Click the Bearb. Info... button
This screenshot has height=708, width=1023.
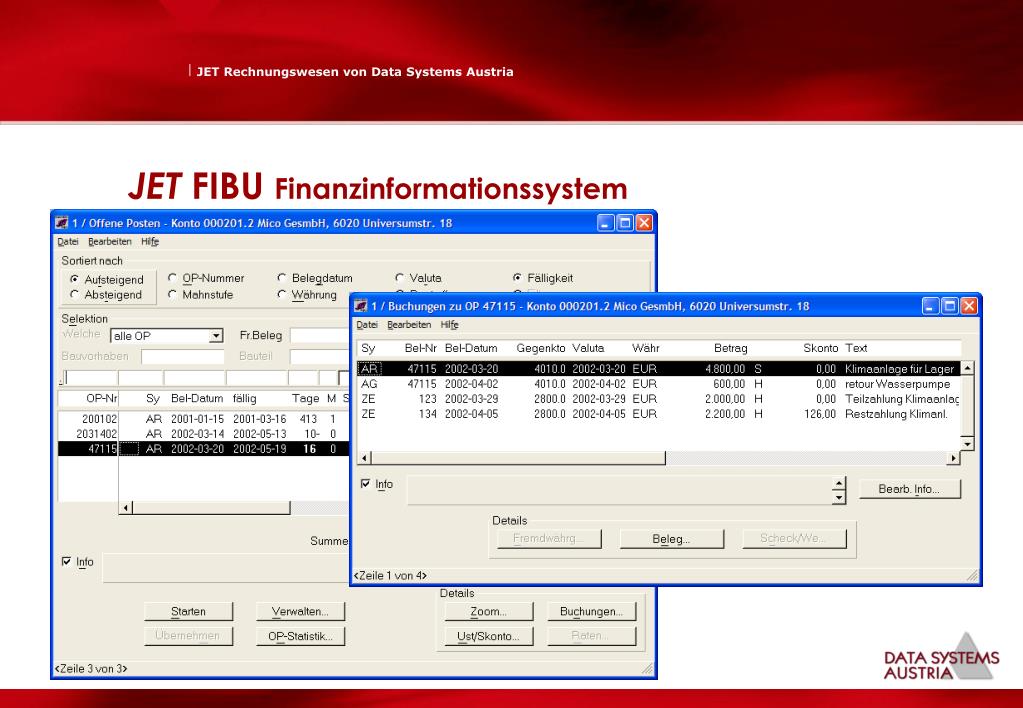click(x=909, y=489)
